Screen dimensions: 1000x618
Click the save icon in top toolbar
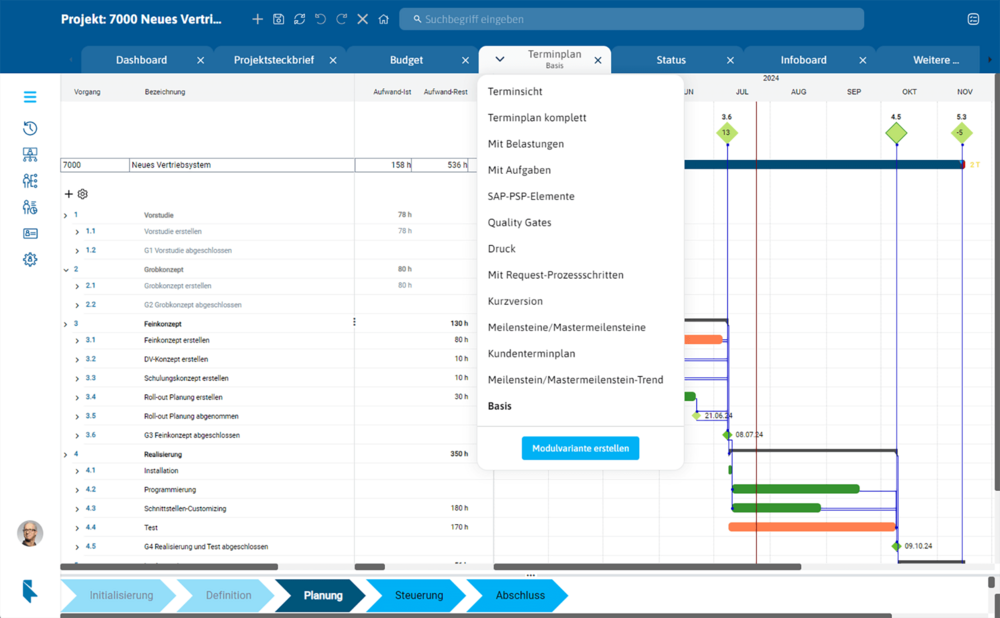coord(278,19)
